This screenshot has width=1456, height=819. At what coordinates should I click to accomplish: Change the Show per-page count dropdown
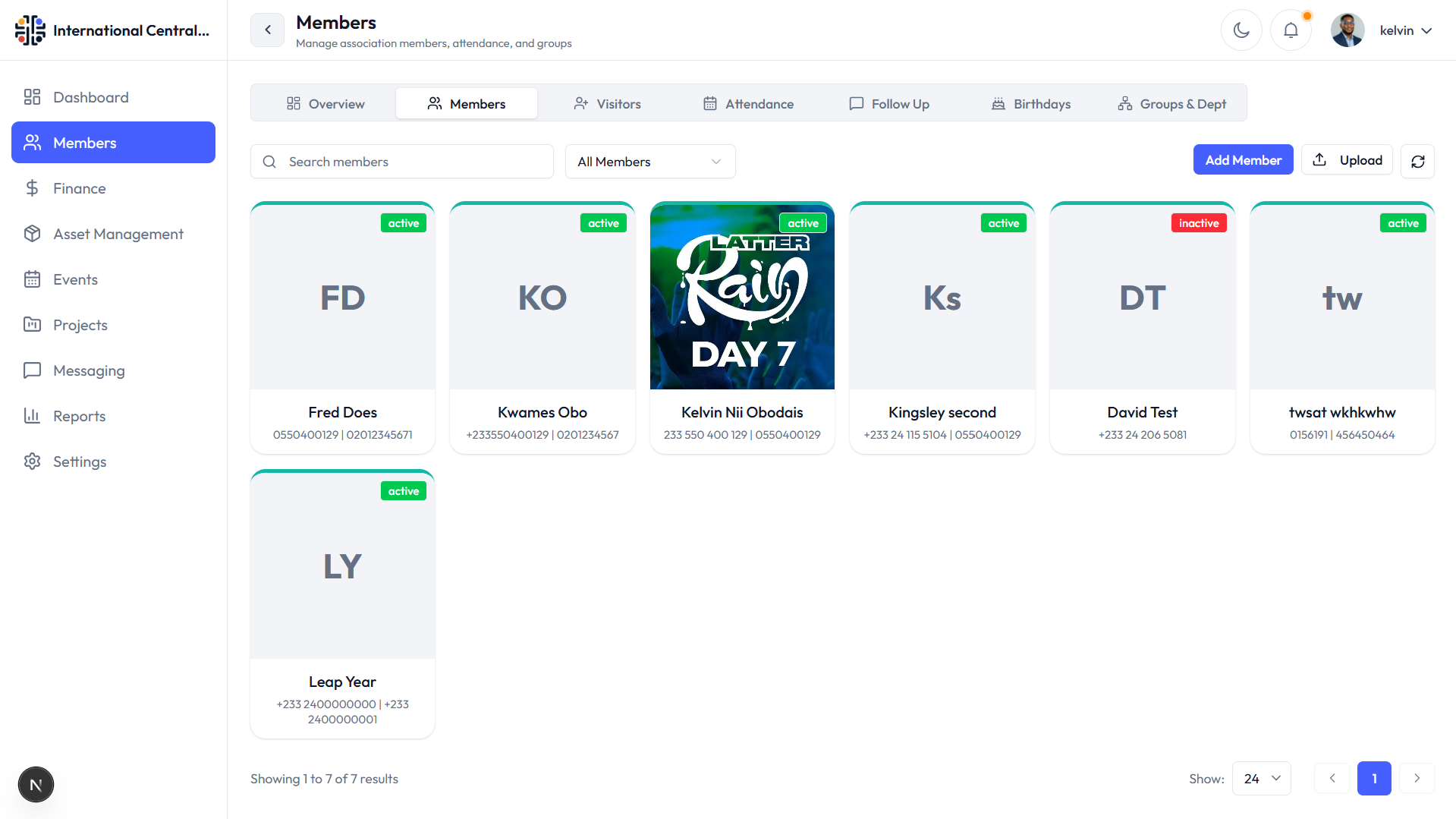[1261, 778]
